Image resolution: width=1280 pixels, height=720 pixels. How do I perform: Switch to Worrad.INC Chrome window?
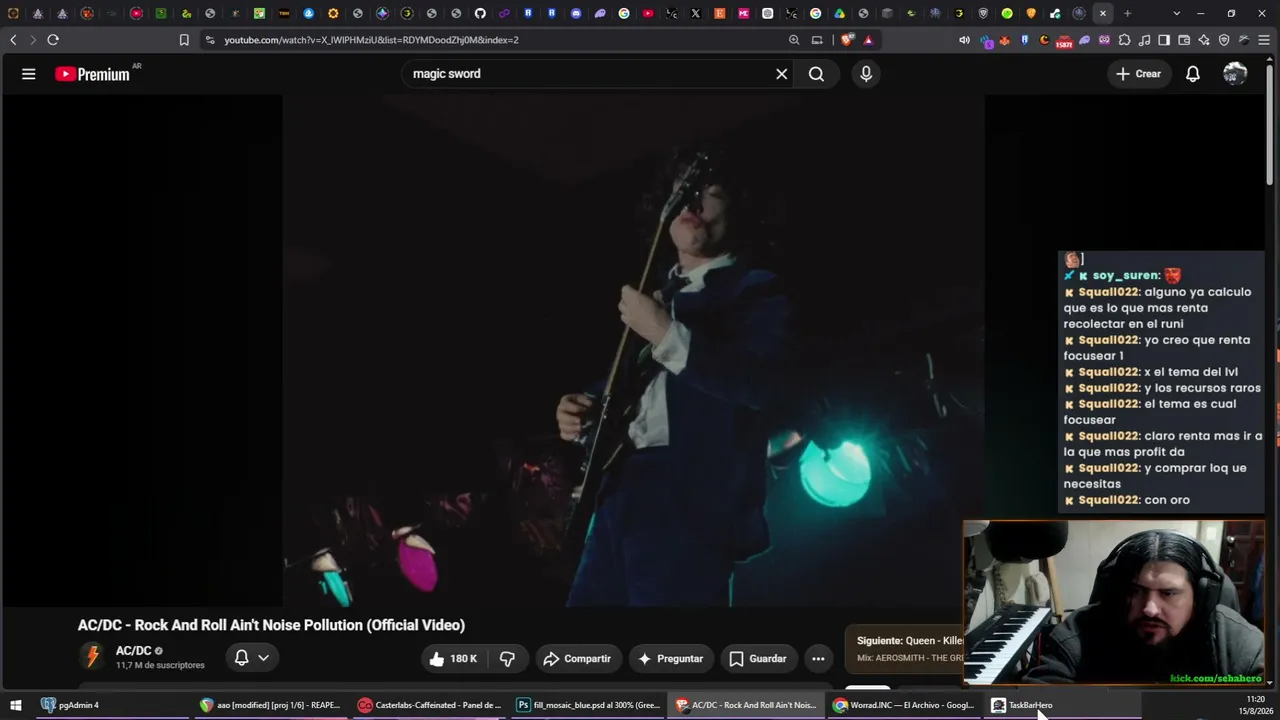tap(904, 705)
